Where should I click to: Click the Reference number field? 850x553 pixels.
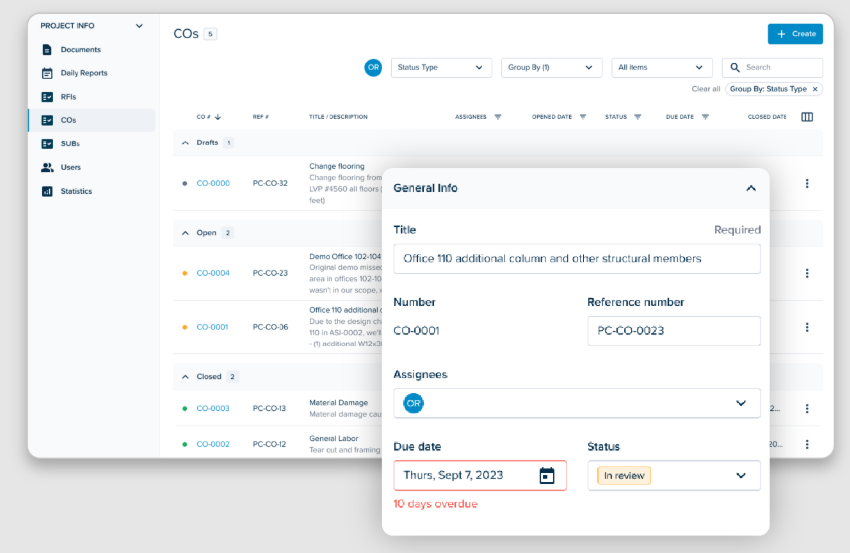click(x=674, y=331)
